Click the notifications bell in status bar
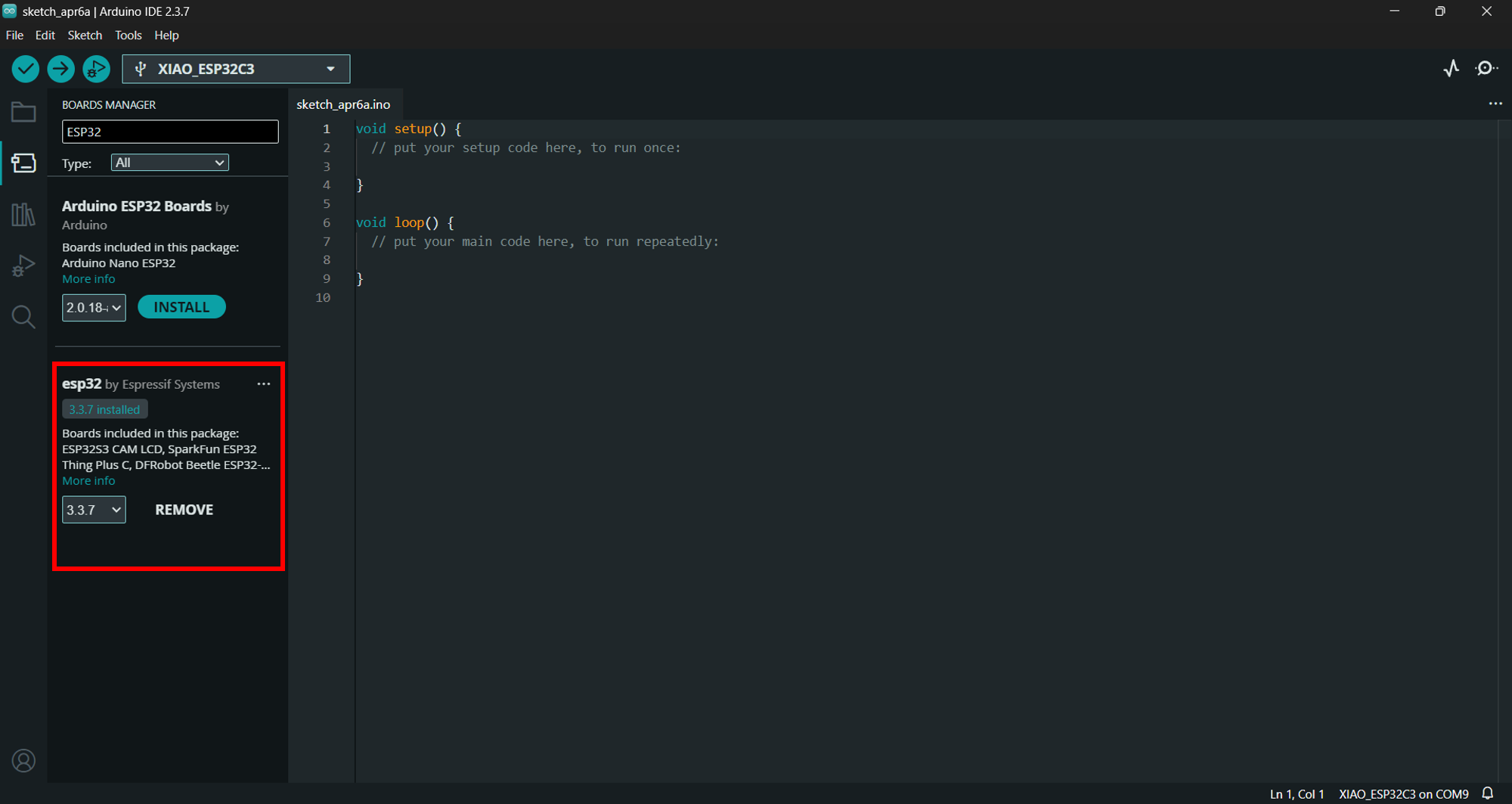Viewport: 1512px width, 804px height. pyautogui.click(x=1488, y=793)
